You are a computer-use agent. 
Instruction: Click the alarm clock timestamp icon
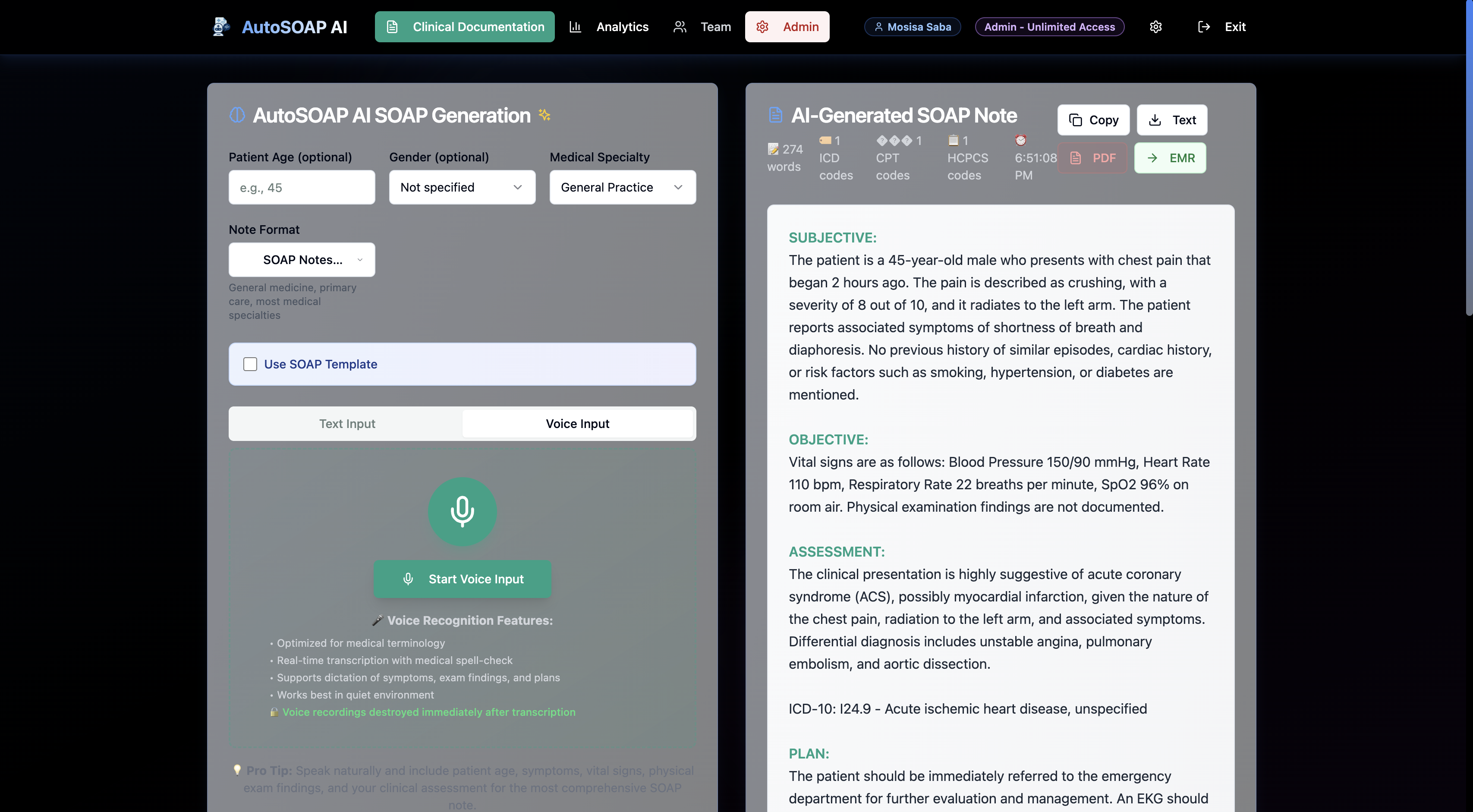coord(1021,140)
